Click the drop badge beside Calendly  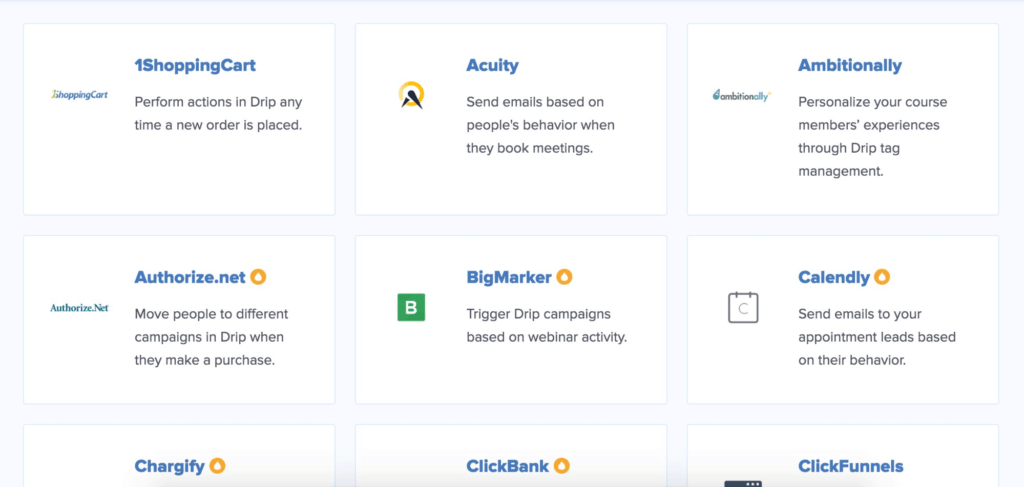(882, 277)
